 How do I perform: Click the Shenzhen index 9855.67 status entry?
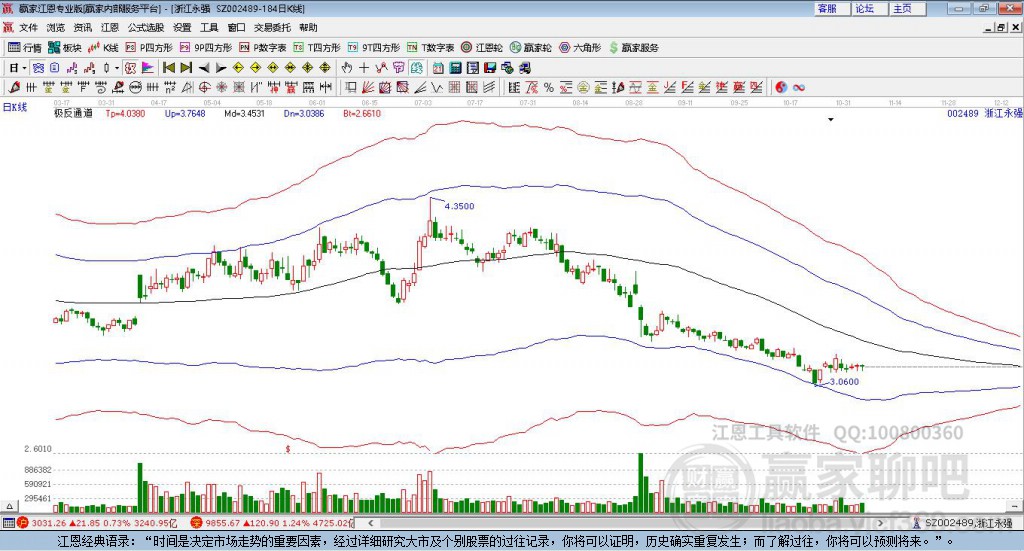point(272,523)
